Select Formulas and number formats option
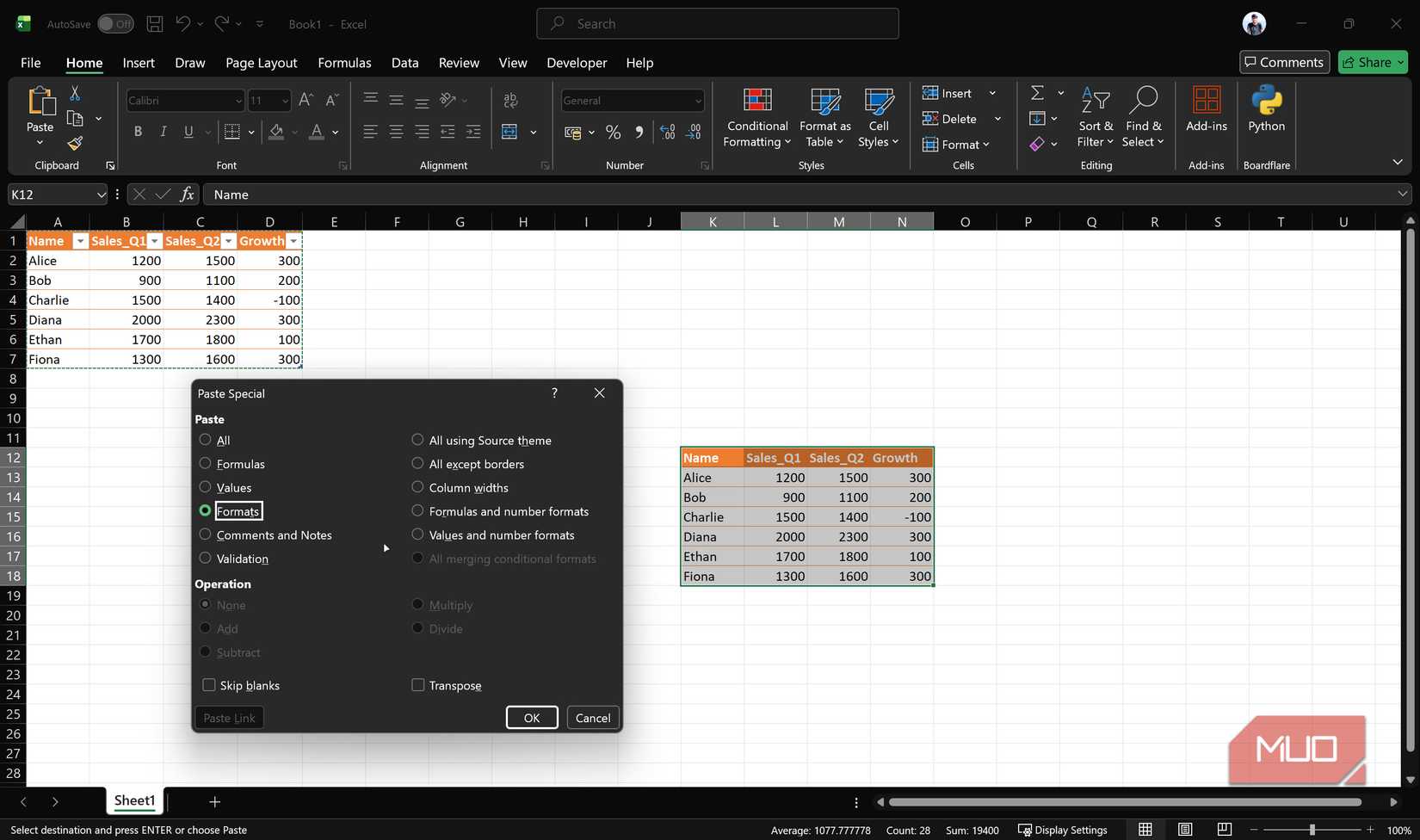This screenshot has height=840, width=1420. (417, 511)
